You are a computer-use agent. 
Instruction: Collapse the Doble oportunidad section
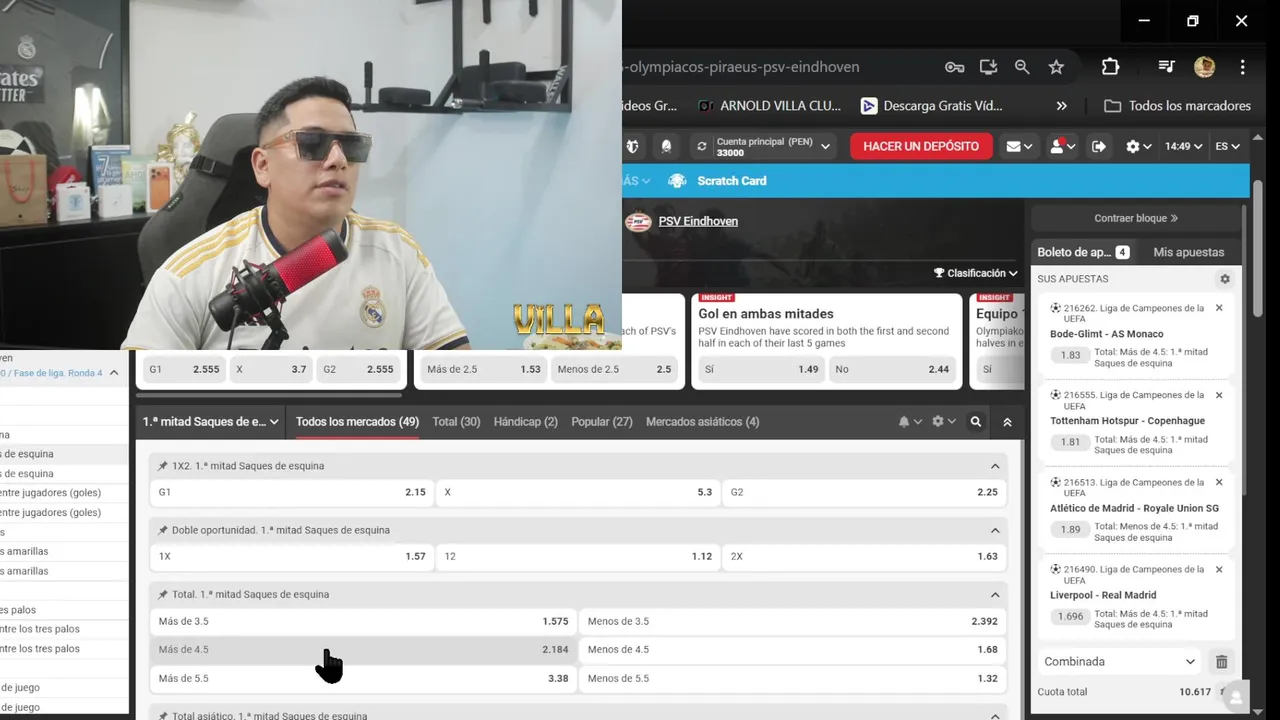click(995, 530)
